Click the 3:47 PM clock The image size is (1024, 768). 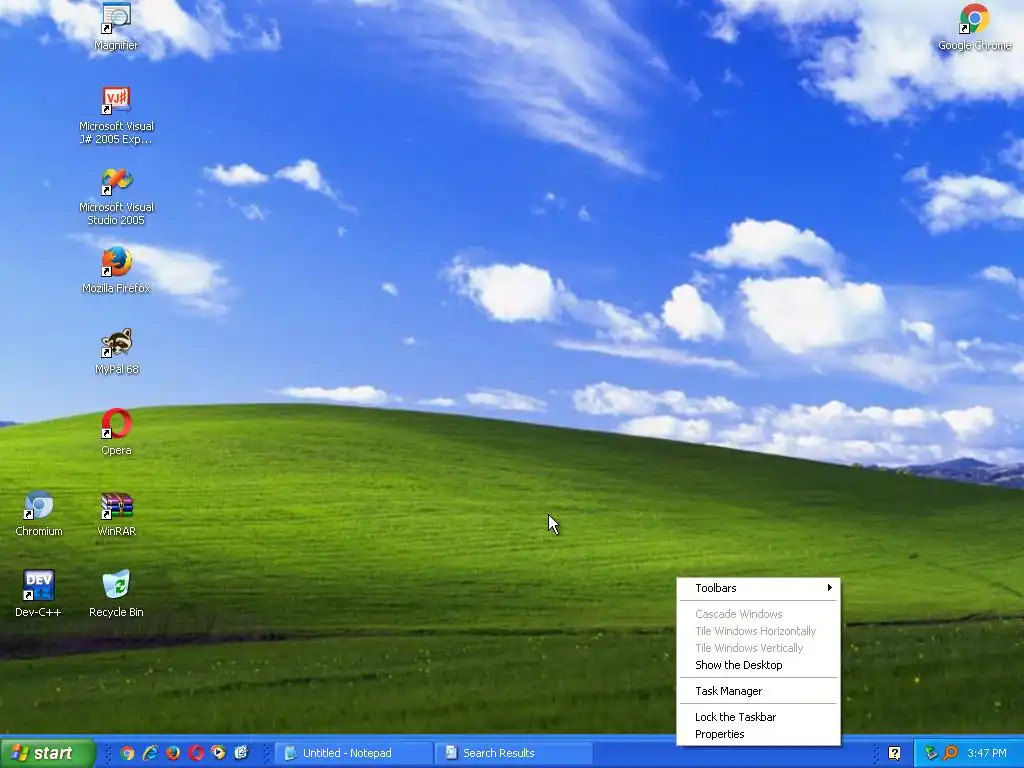(987, 753)
